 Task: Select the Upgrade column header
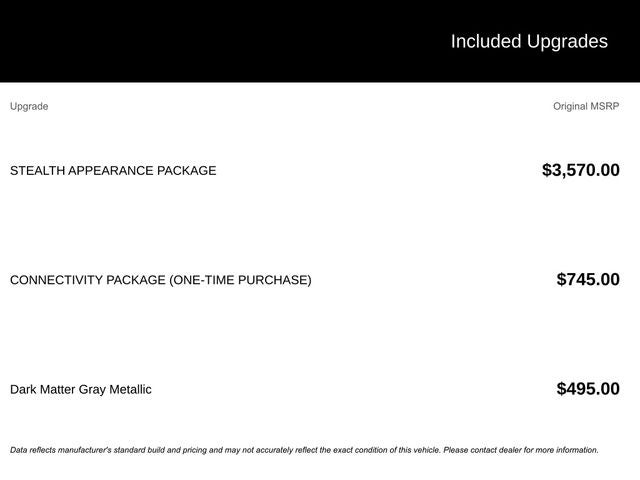pyautogui.click(x=29, y=106)
